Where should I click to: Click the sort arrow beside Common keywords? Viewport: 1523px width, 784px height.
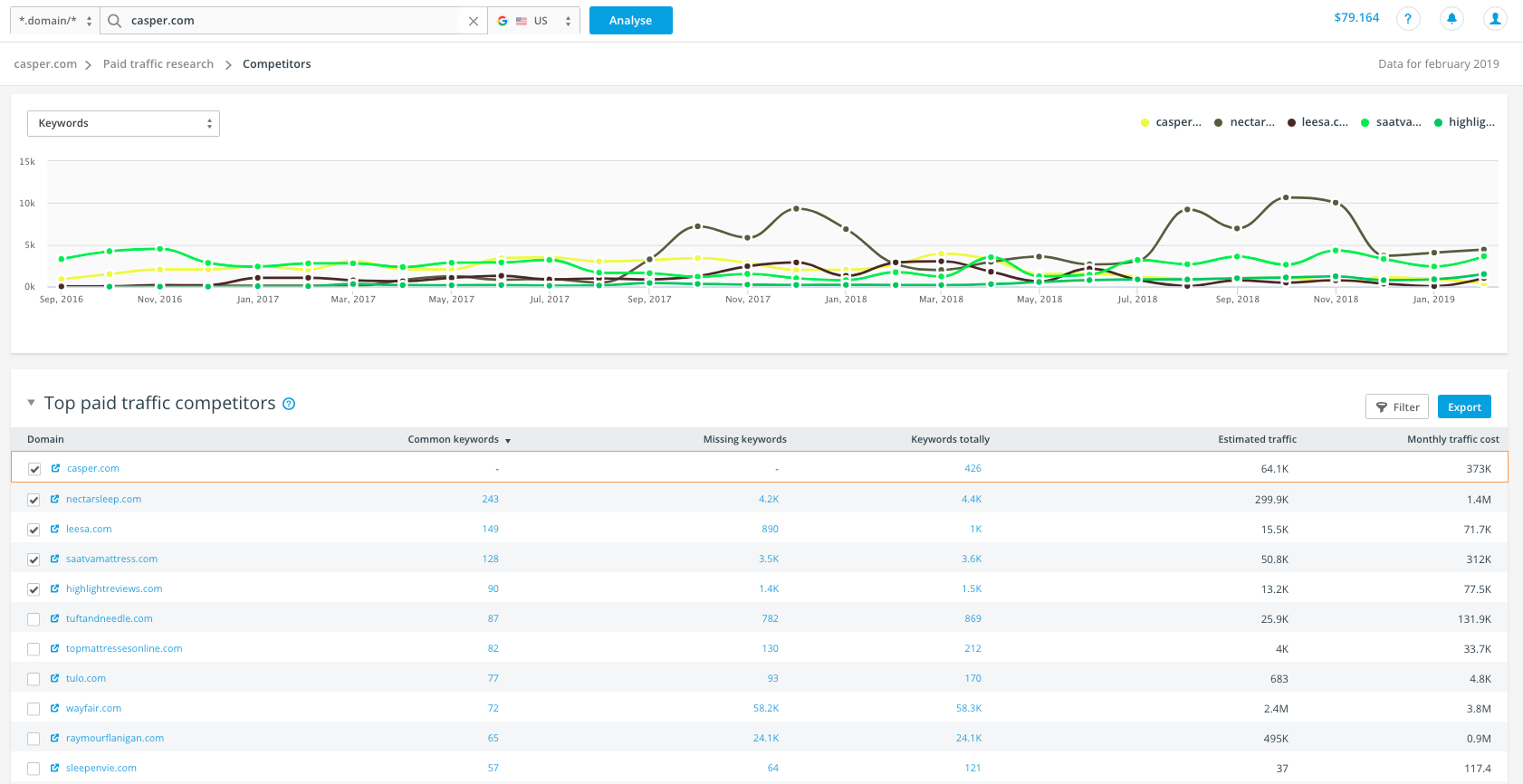pyautogui.click(x=508, y=441)
